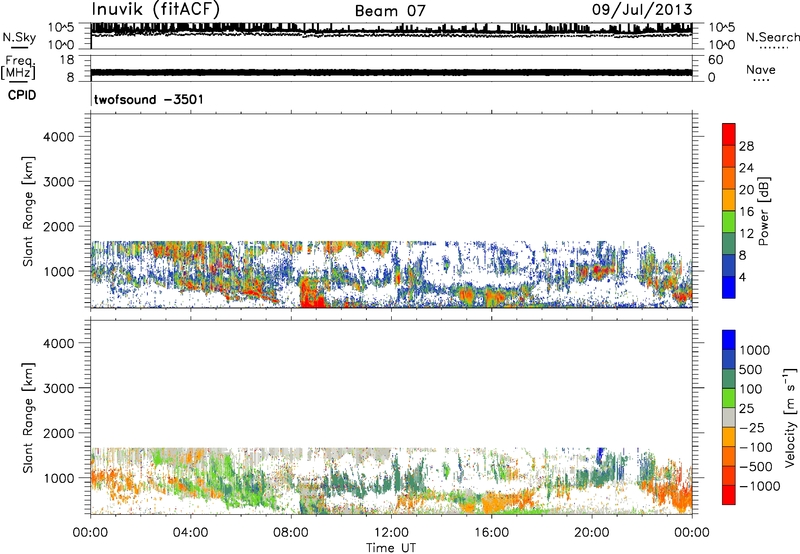Viewport: 800px width, 554px height.
Task: Click the '20:00' time axis label
Action: [592, 533]
